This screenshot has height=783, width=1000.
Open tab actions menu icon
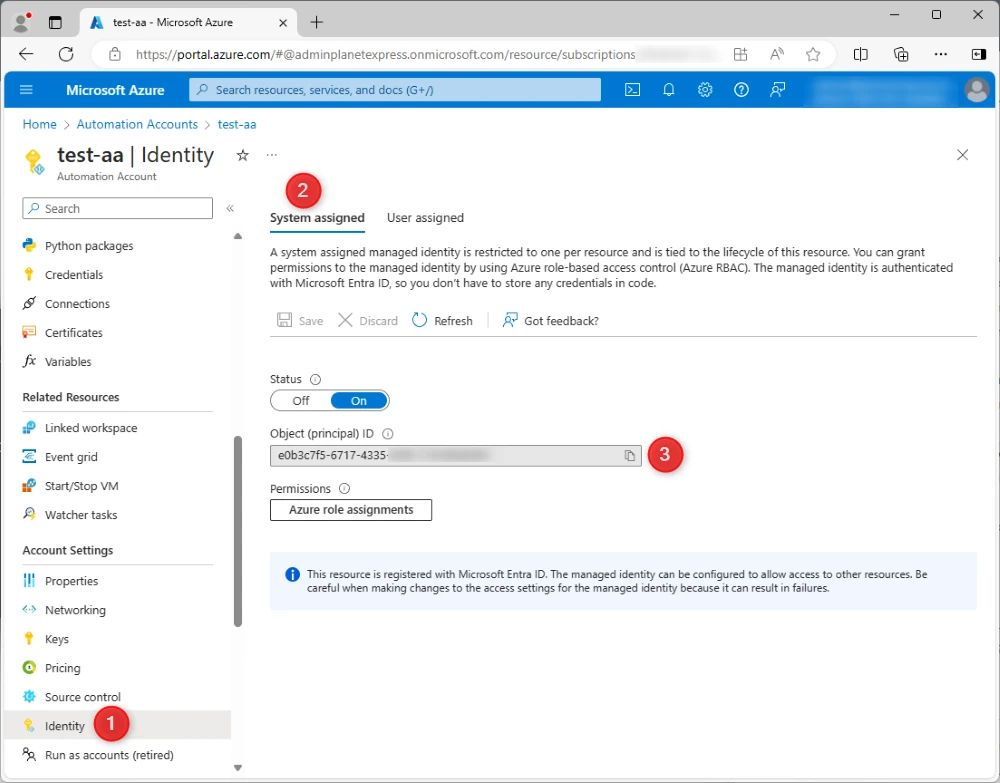[x=55, y=22]
